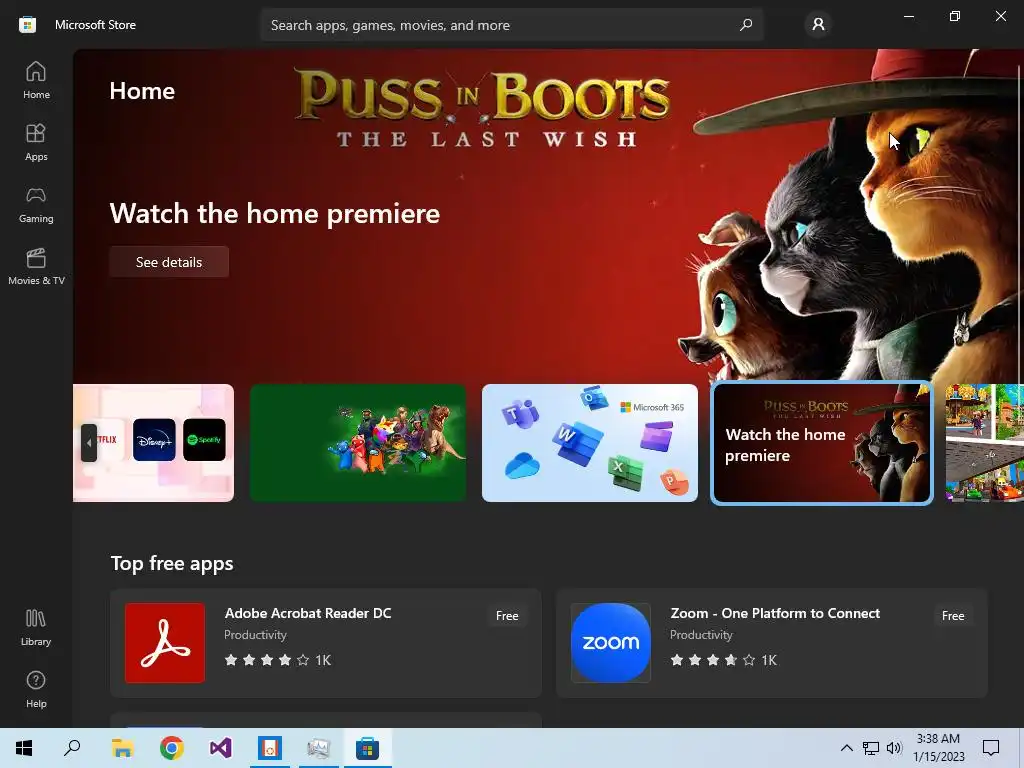Open File Explorer from the taskbar
This screenshot has height=768, width=1024.
point(122,748)
